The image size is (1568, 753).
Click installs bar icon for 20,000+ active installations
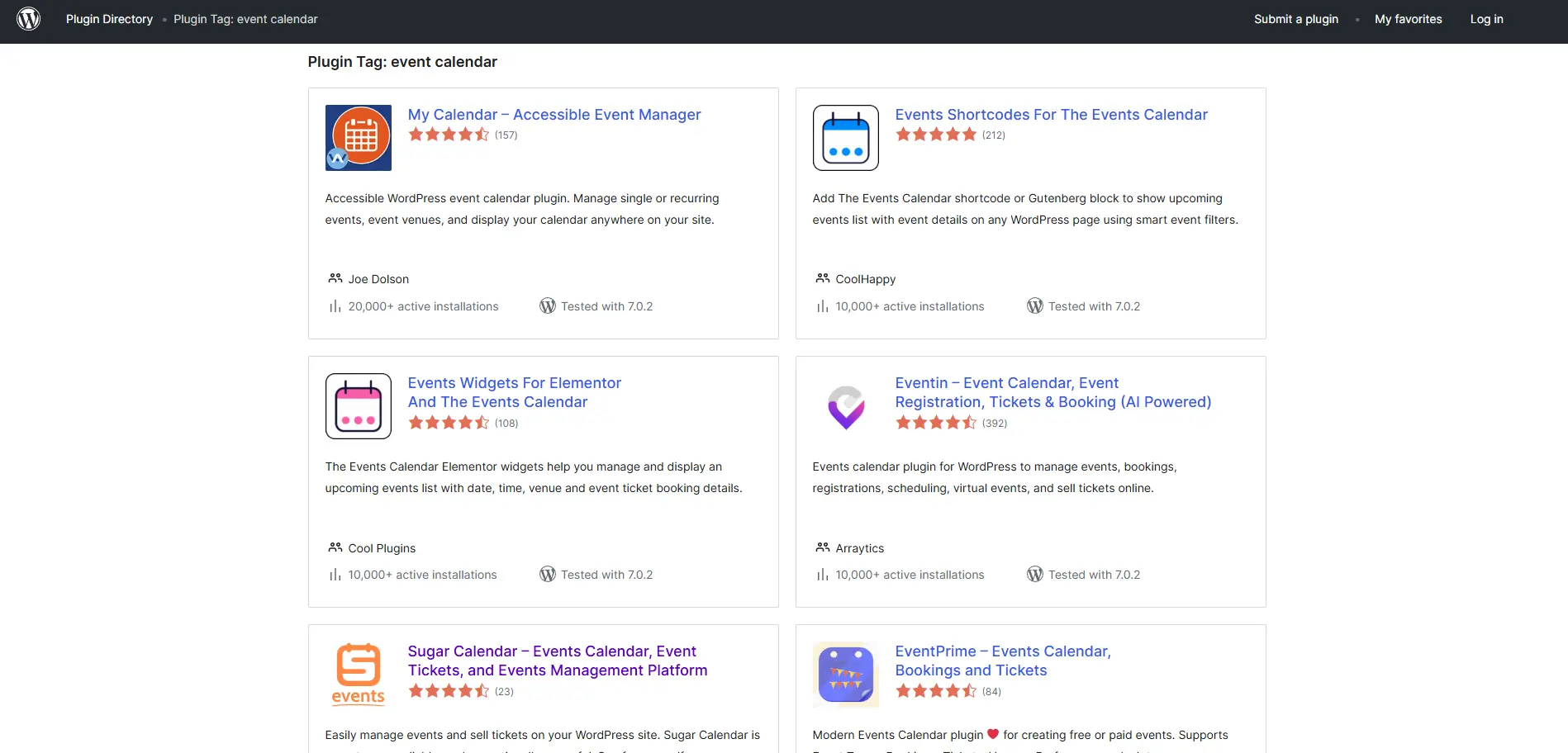click(335, 306)
